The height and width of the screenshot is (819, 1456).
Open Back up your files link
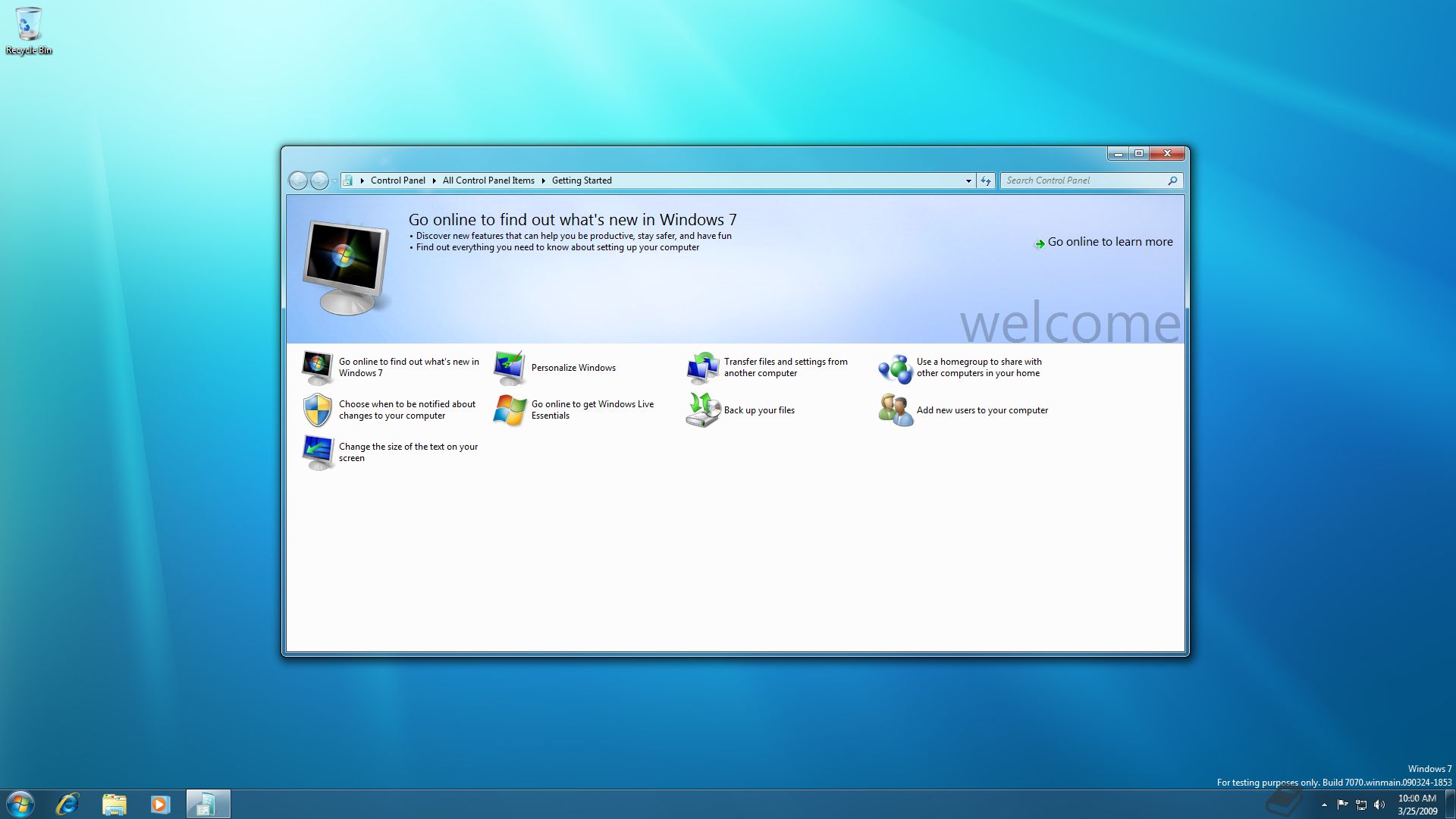(x=759, y=410)
